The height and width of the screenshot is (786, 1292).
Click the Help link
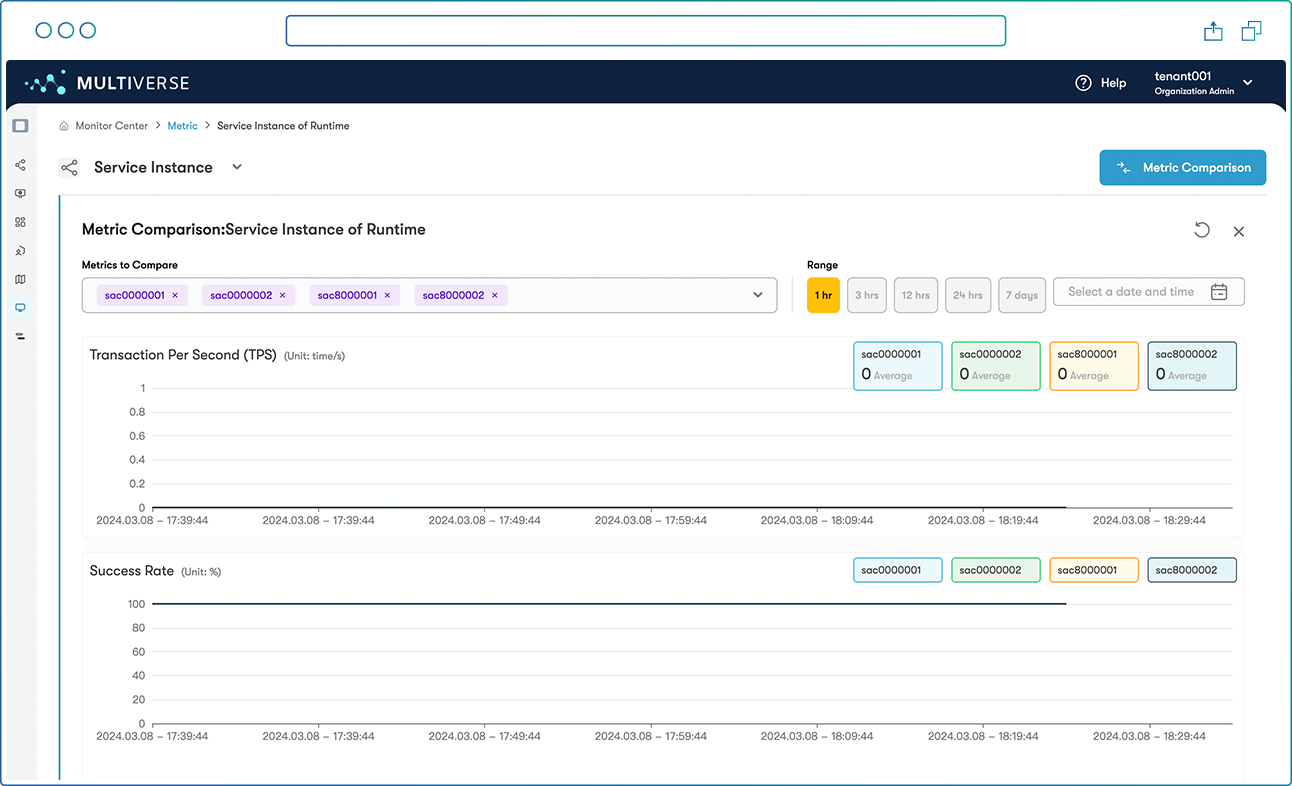(1113, 83)
